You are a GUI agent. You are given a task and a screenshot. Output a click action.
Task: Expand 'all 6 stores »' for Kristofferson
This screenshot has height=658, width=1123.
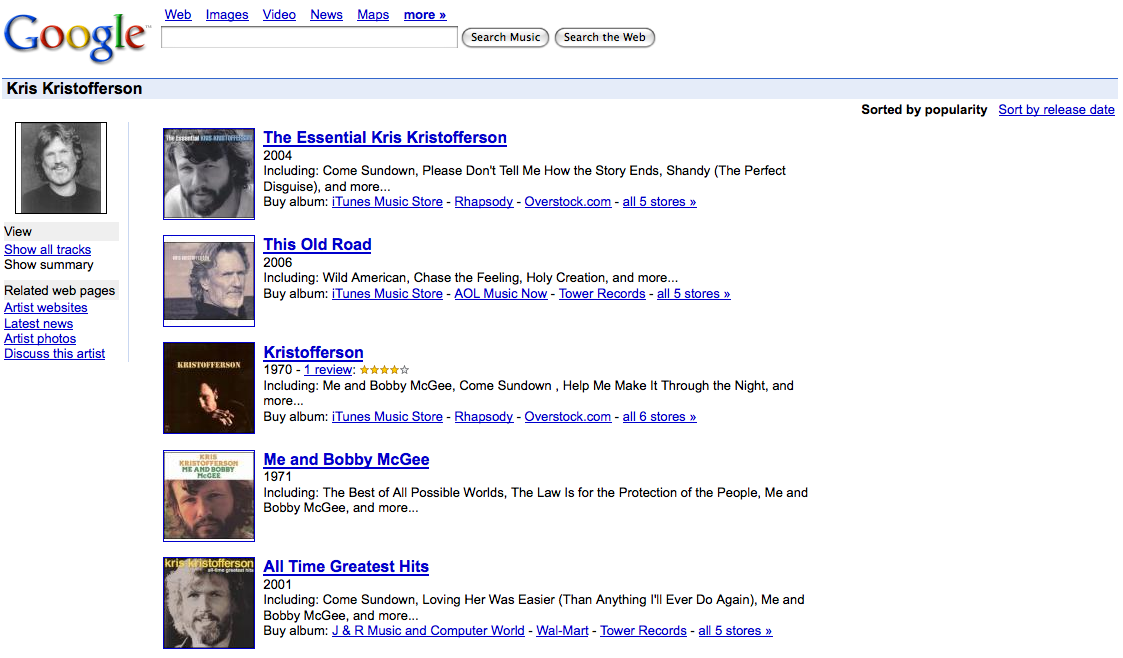point(659,417)
